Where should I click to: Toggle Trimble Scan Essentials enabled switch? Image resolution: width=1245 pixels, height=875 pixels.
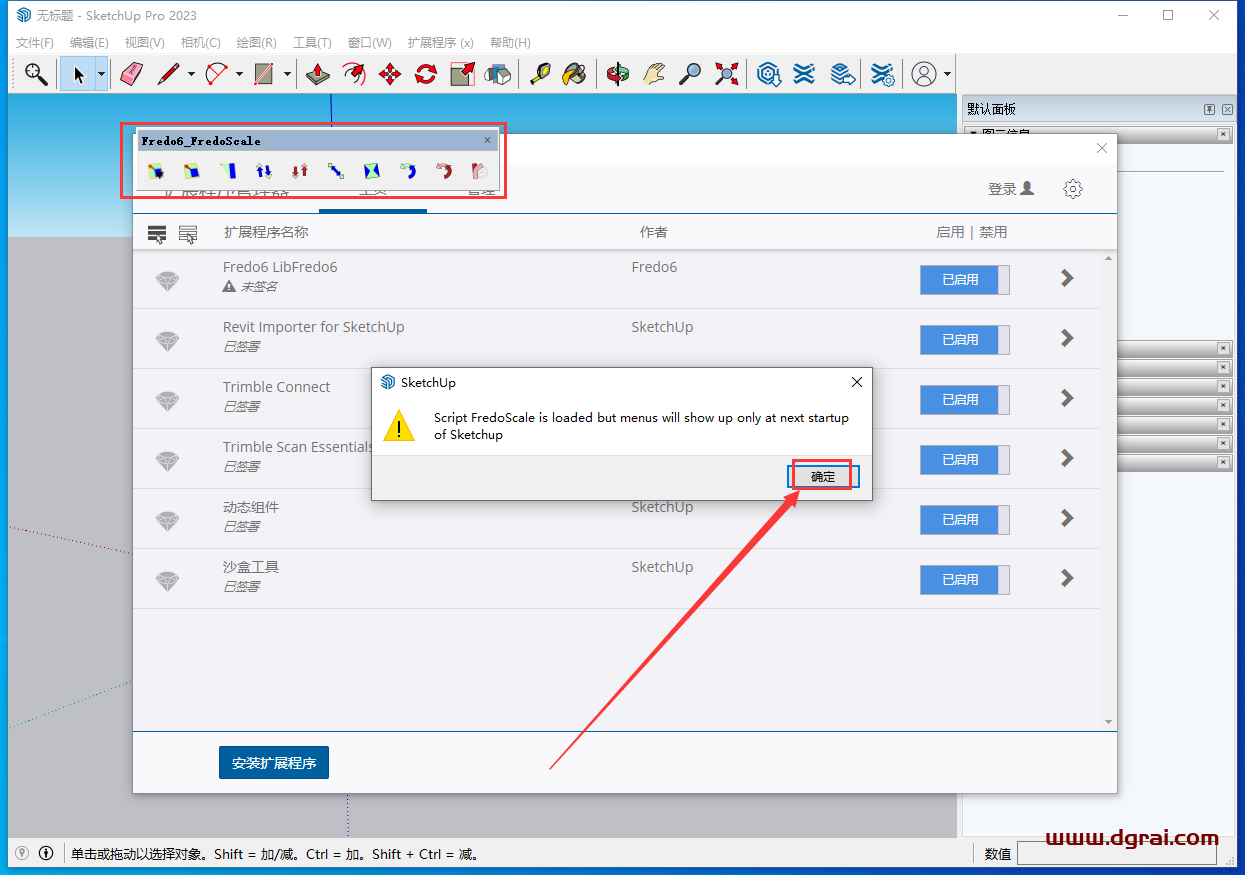pos(965,460)
